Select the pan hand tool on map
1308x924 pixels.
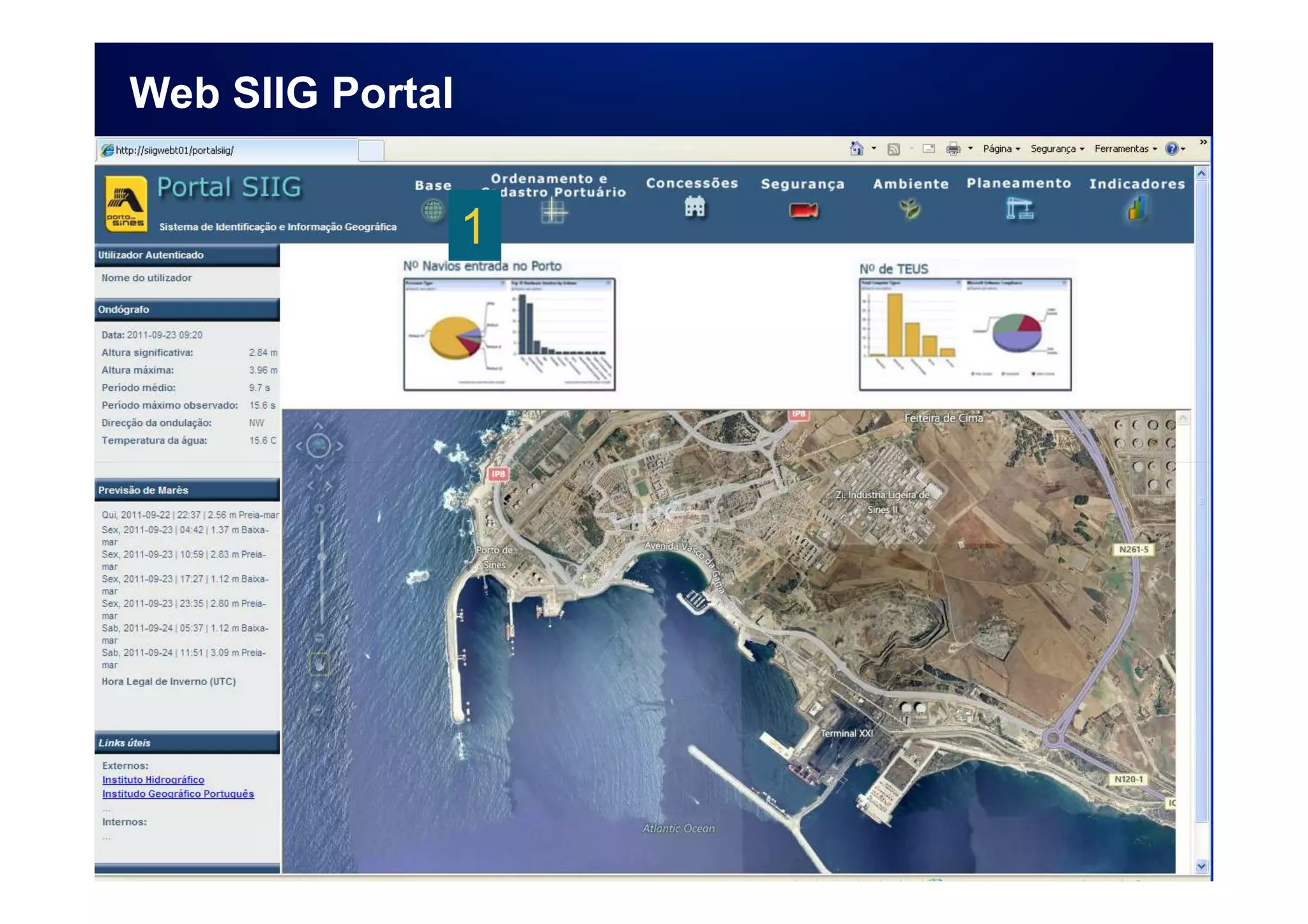319,664
